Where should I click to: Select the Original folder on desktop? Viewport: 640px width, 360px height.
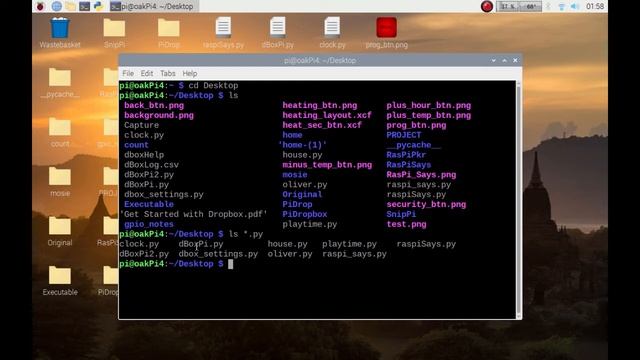[x=60, y=231]
